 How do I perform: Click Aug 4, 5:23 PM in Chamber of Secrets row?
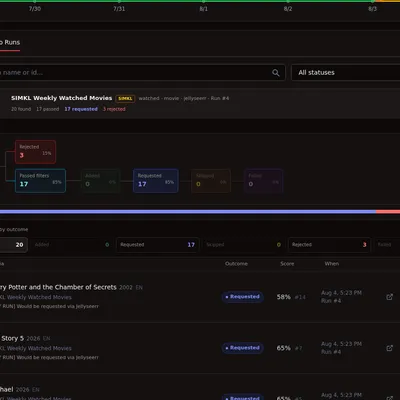(341, 293)
